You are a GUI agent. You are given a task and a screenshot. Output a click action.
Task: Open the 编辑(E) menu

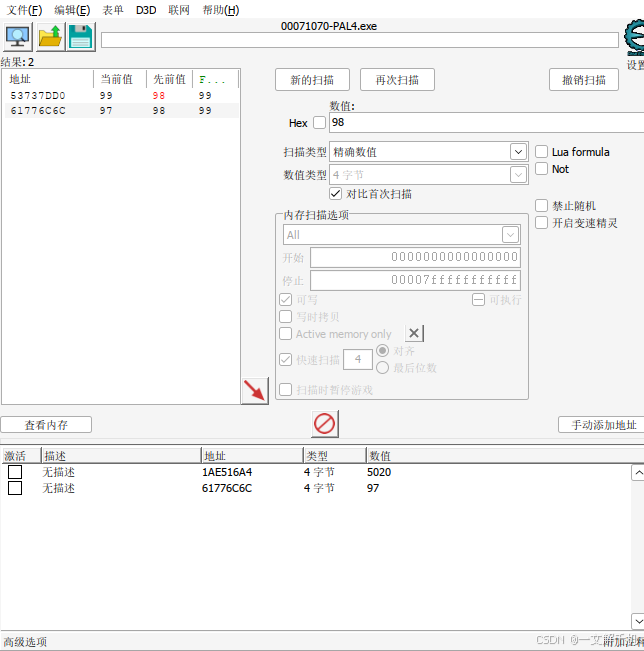72,10
